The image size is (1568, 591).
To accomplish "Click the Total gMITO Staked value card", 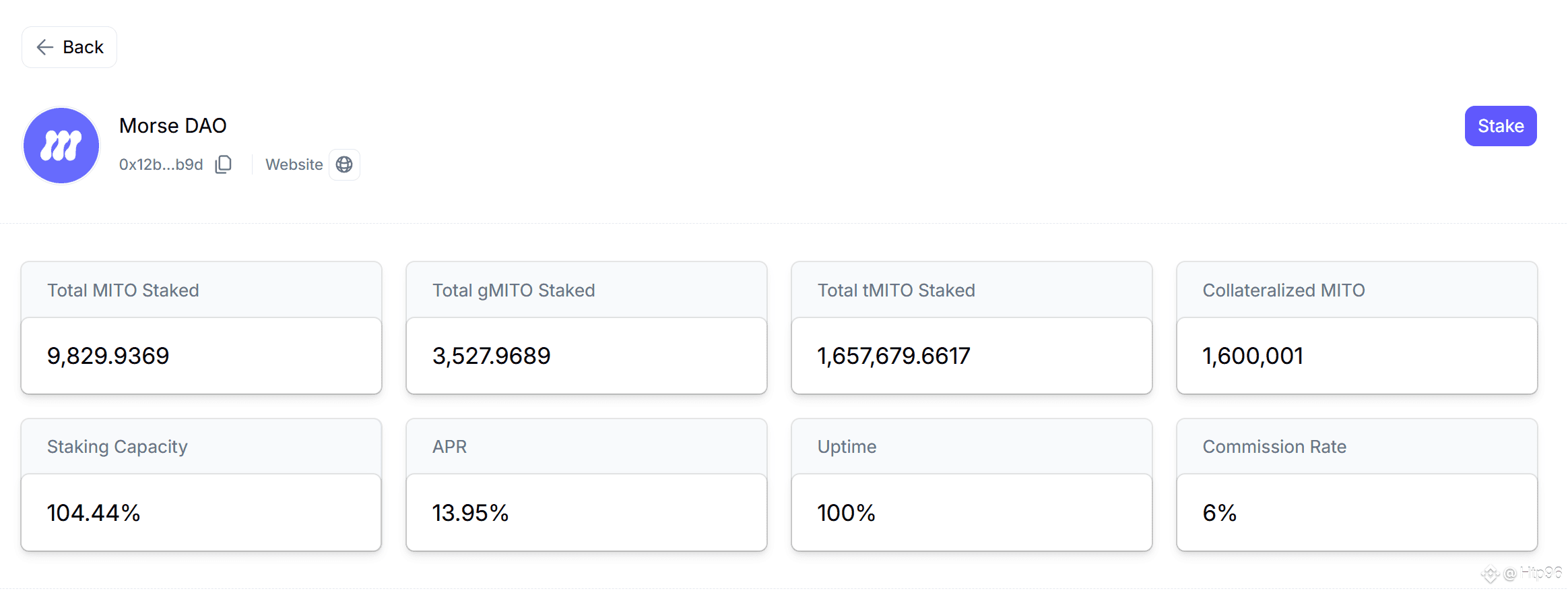I will point(586,356).
